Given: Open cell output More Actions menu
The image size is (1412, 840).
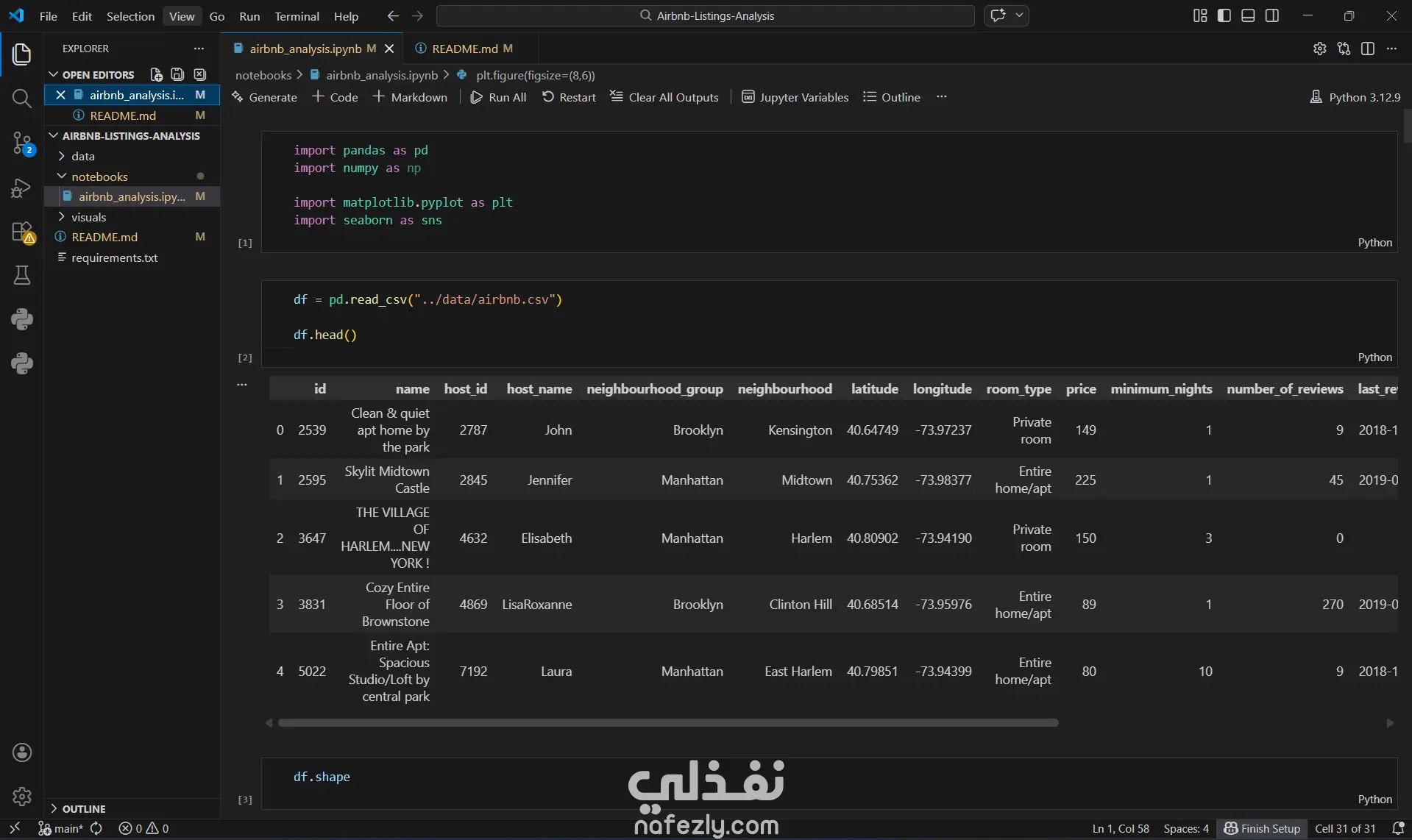Looking at the screenshot, I should (x=241, y=385).
